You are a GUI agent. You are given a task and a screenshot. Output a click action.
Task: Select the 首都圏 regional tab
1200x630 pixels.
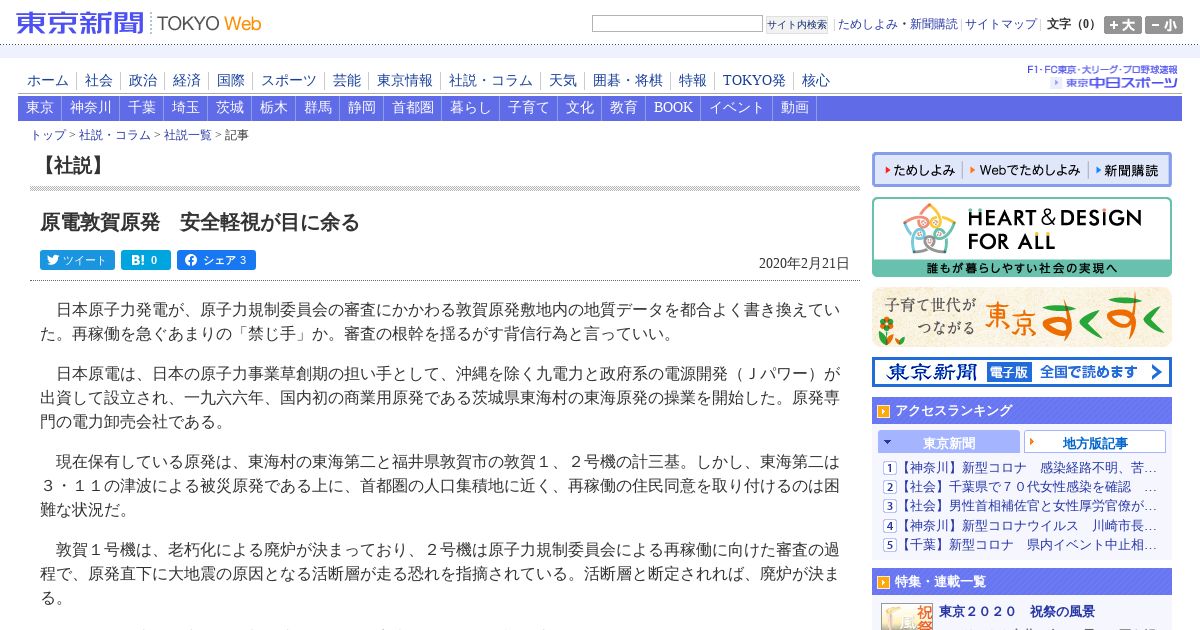(x=413, y=108)
